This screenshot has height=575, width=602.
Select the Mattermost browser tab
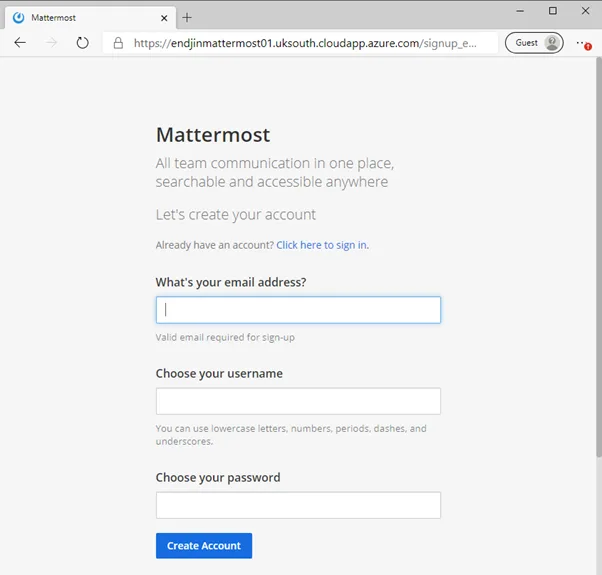(x=91, y=18)
